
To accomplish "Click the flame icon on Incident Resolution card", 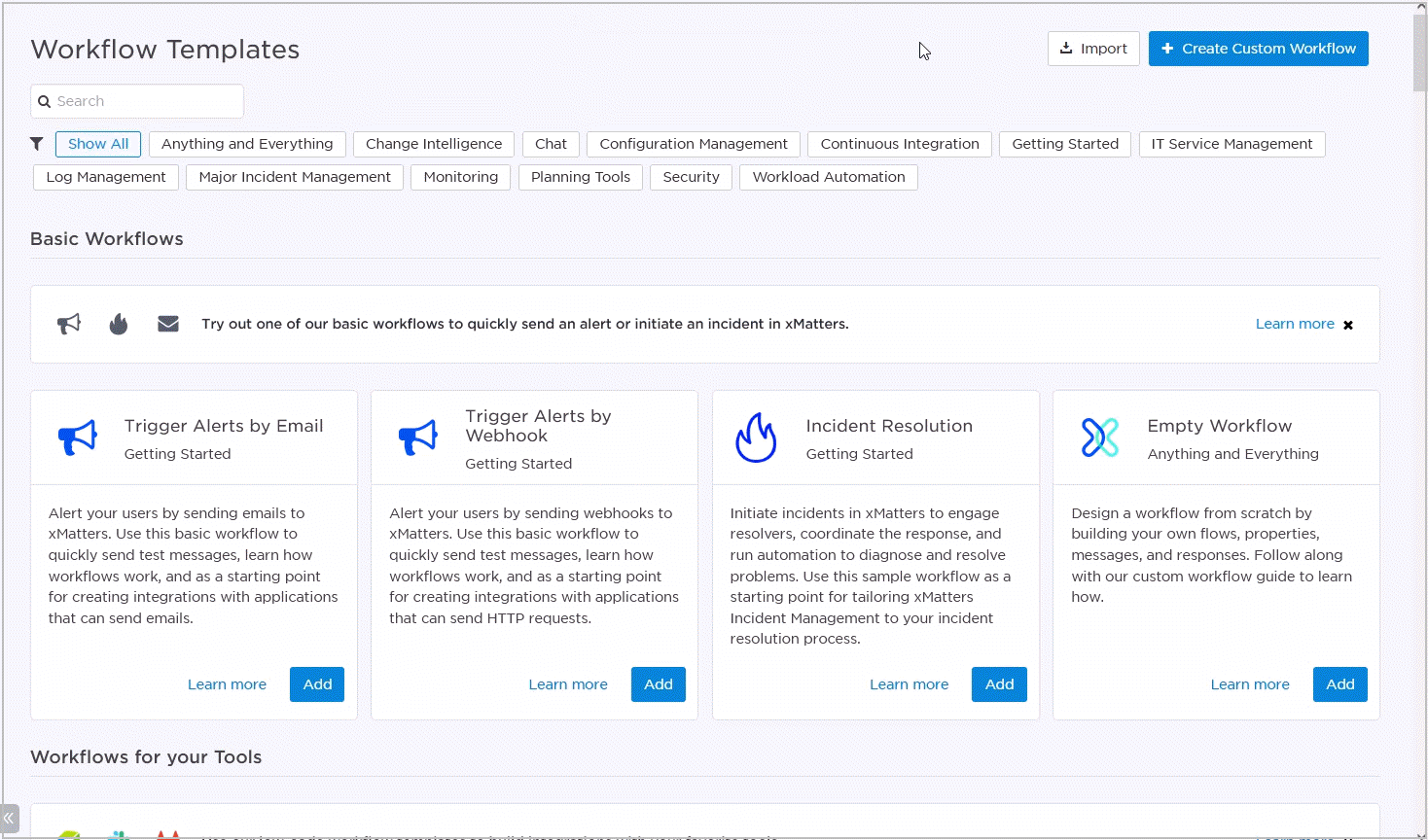I will pos(756,437).
